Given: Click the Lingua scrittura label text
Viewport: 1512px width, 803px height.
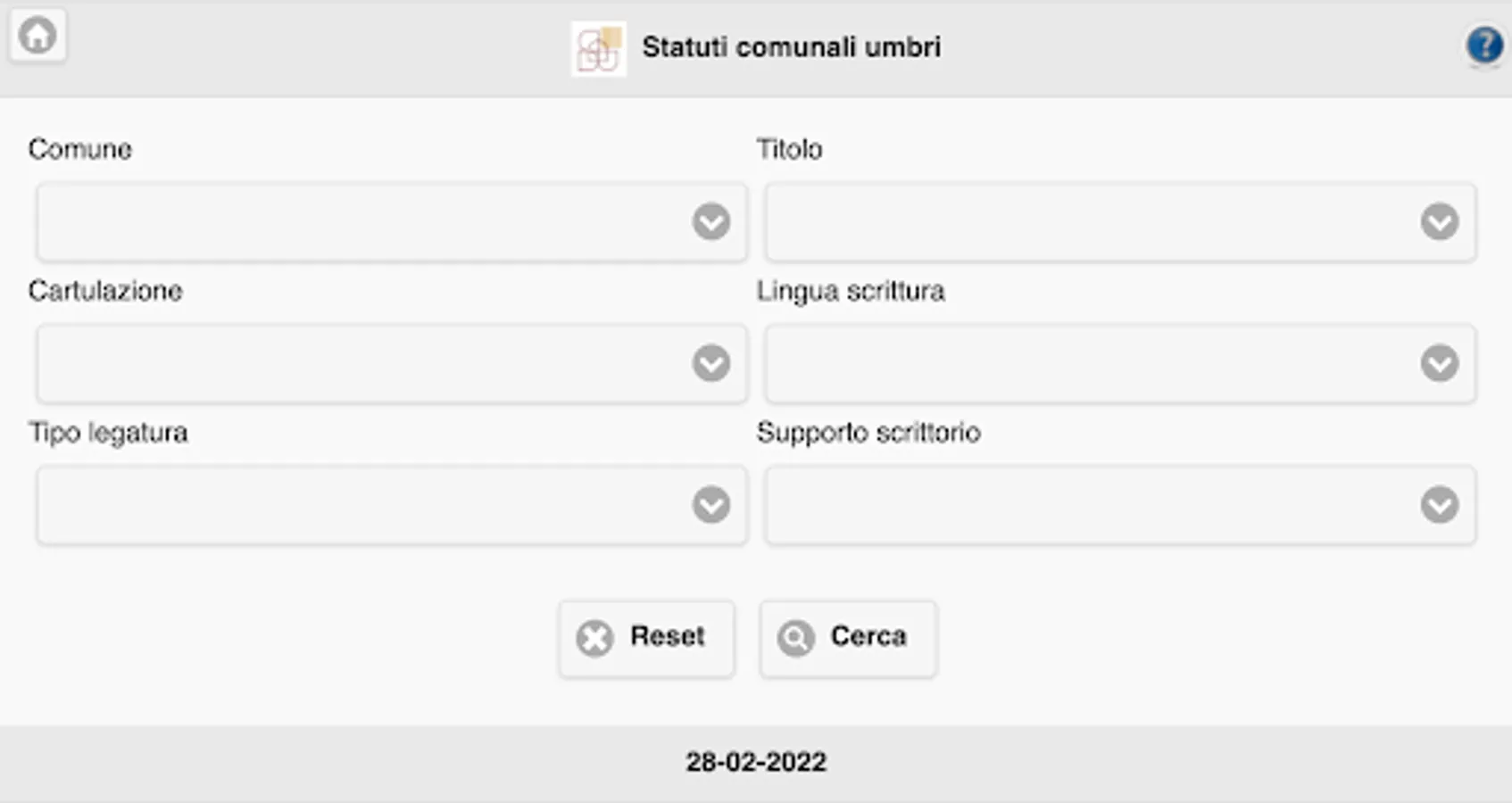Looking at the screenshot, I should [x=851, y=291].
